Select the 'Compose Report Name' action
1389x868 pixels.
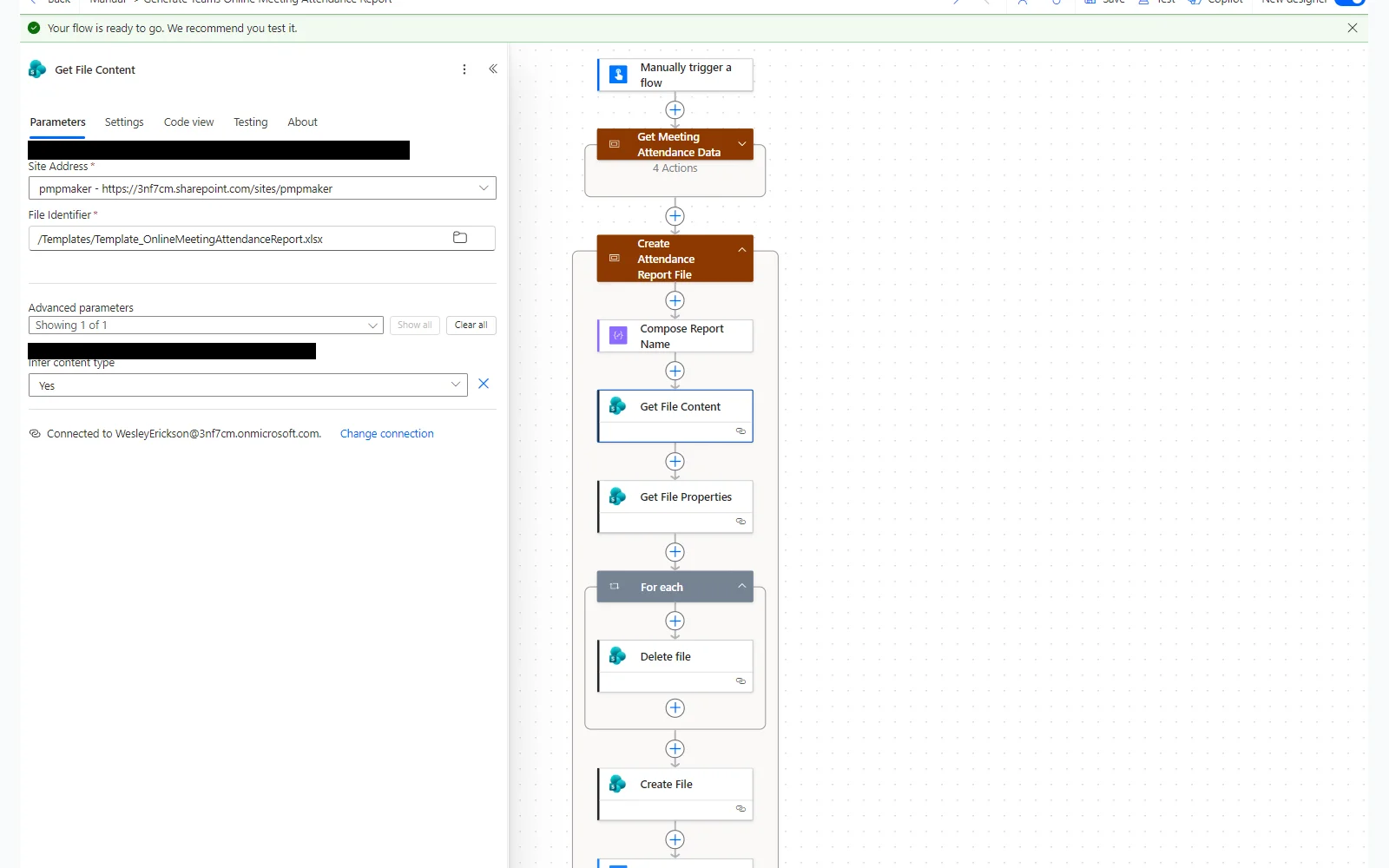[675, 336]
